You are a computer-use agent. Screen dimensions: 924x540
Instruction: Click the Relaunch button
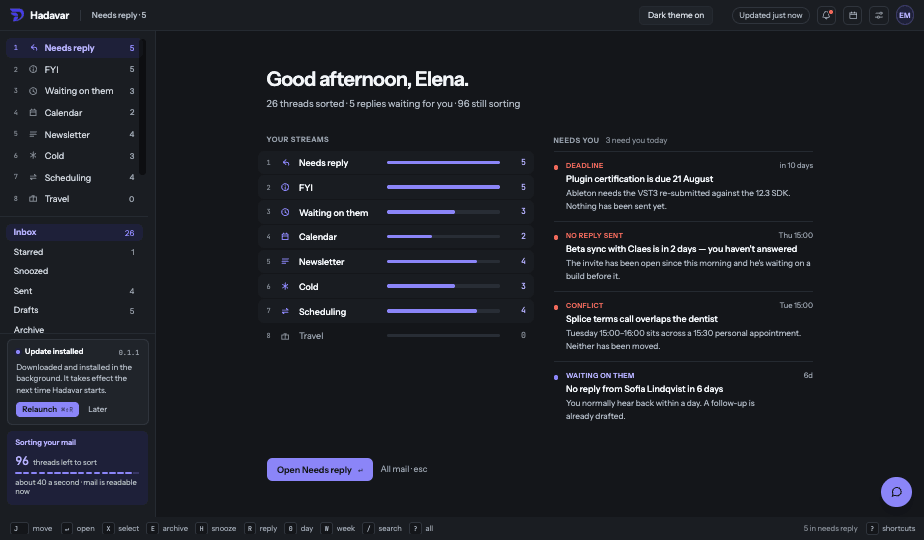[x=47, y=409]
